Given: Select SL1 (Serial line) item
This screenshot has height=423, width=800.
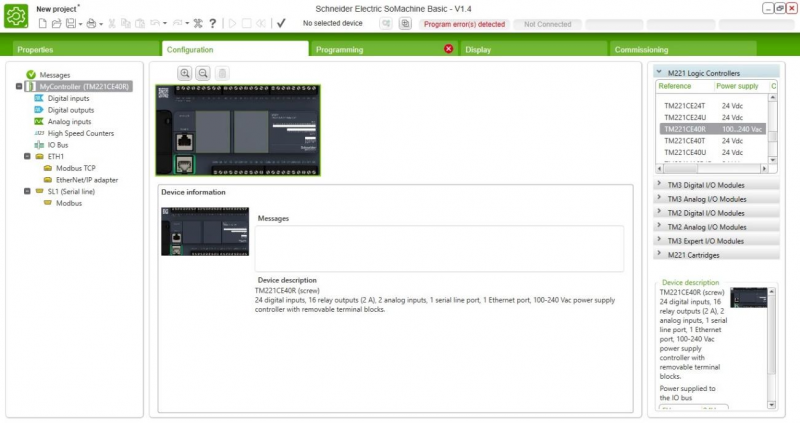Looking at the screenshot, I should click(x=71, y=192).
